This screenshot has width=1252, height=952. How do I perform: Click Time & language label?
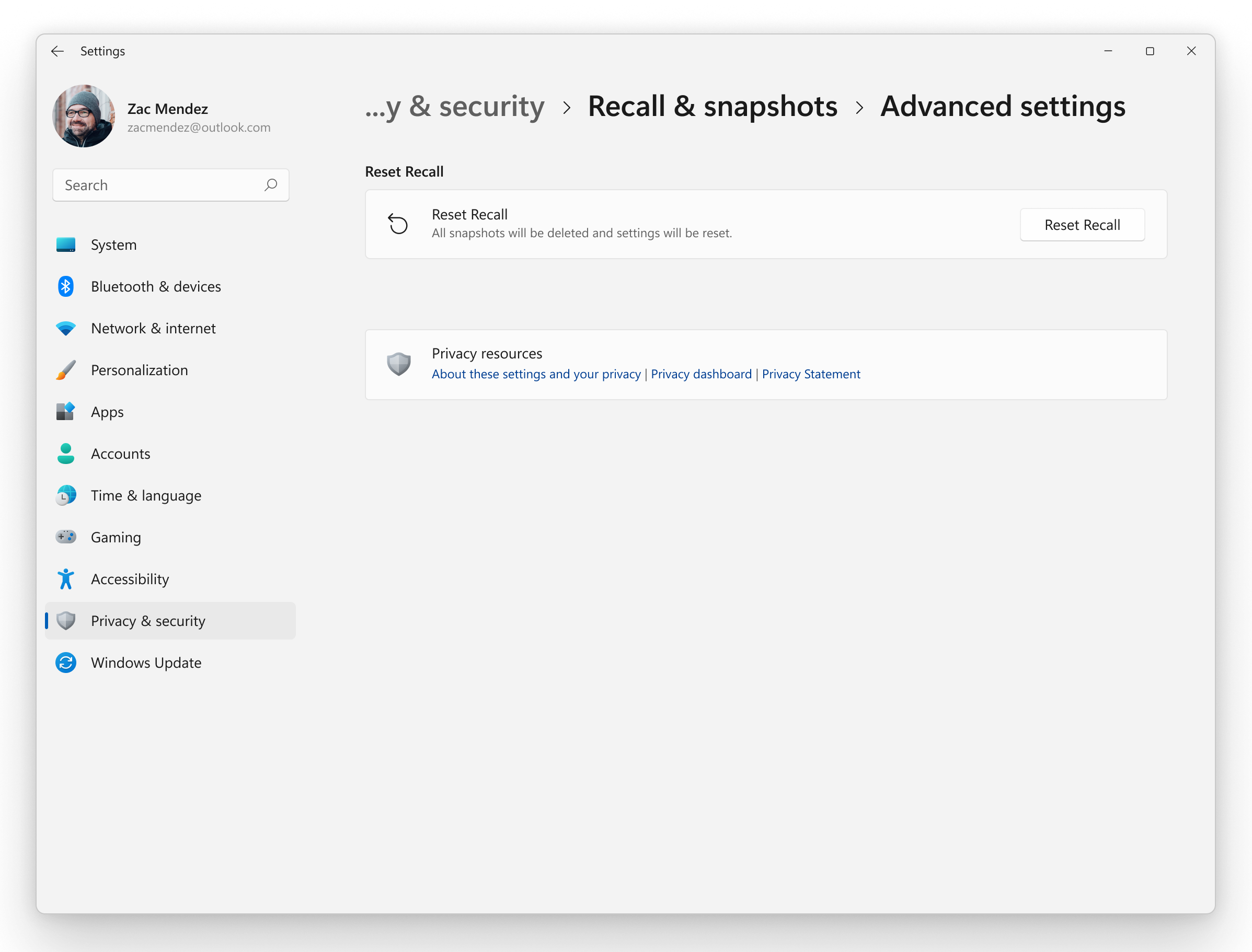[146, 496]
